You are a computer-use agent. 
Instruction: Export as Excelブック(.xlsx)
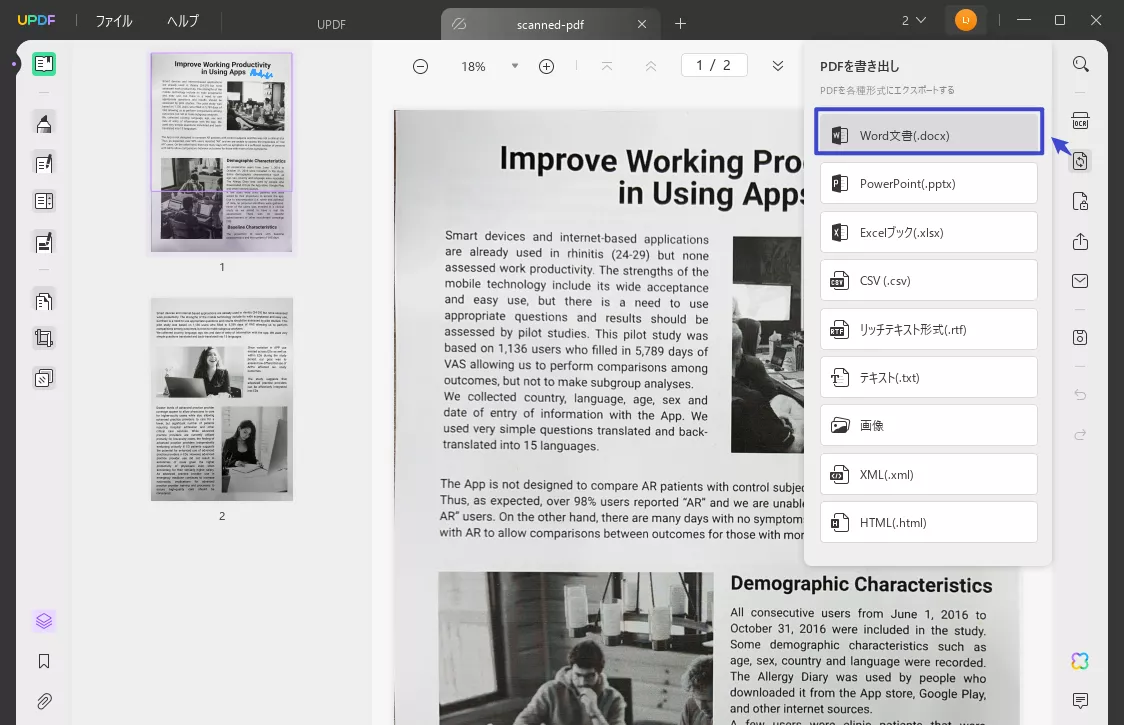[x=929, y=232]
